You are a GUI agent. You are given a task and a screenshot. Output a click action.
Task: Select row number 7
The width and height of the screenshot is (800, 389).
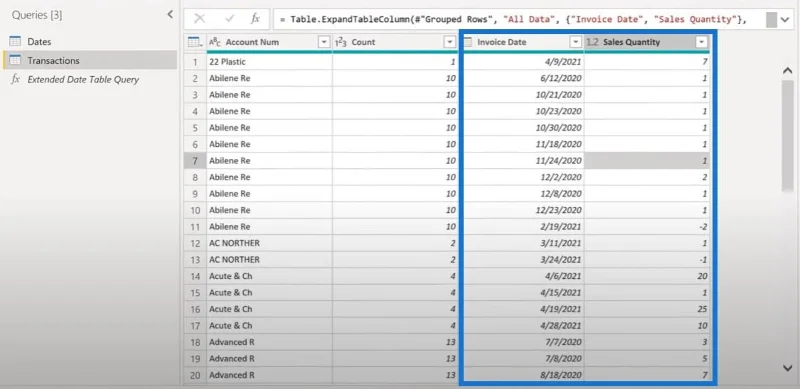point(195,160)
